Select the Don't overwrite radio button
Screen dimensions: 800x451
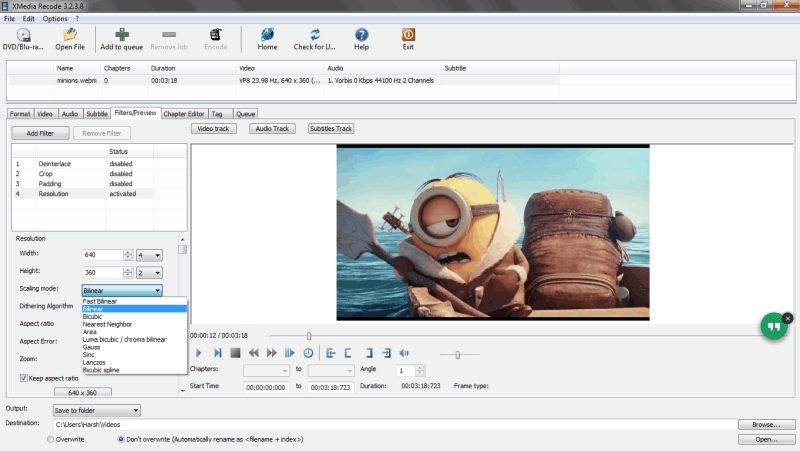(x=121, y=439)
